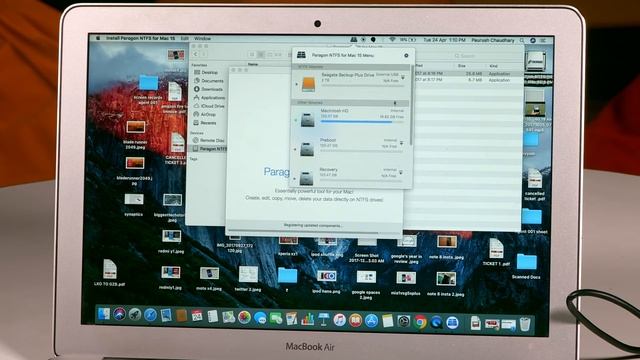Select iCloud Drive in Finder sidebar
The height and width of the screenshot is (360, 640).
pos(209,106)
